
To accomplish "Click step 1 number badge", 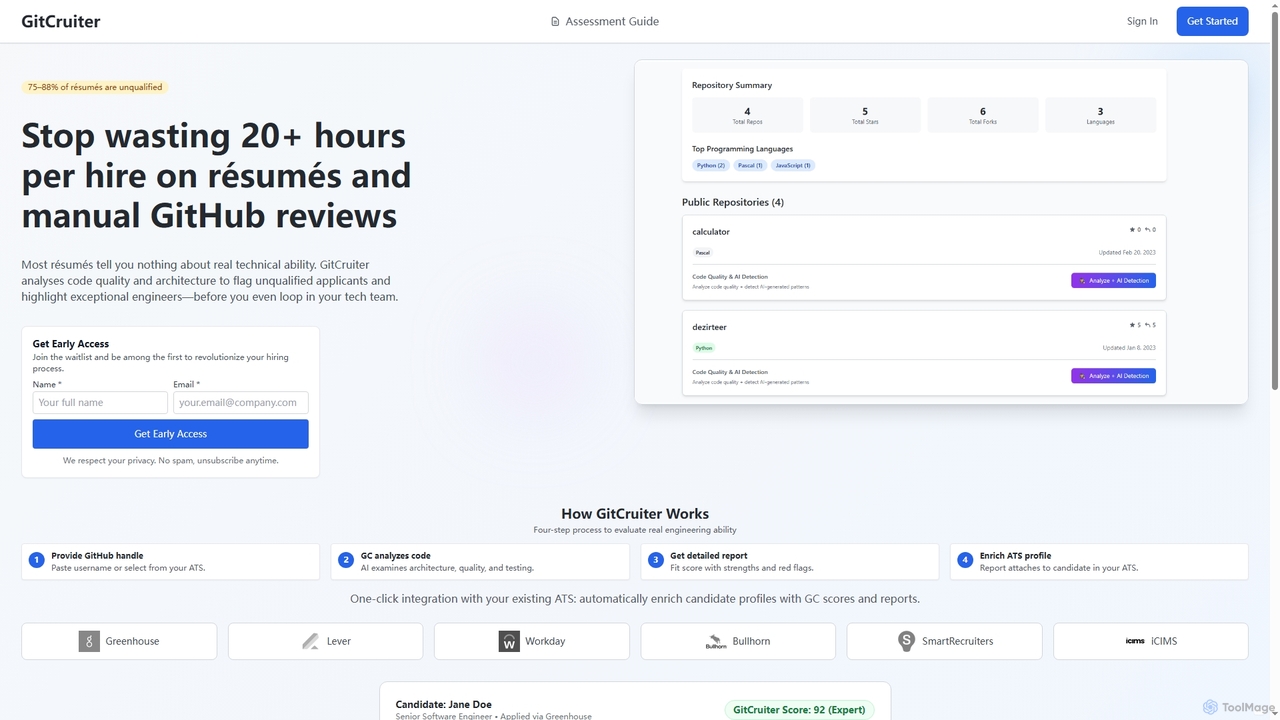I will [x=37, y=560].
